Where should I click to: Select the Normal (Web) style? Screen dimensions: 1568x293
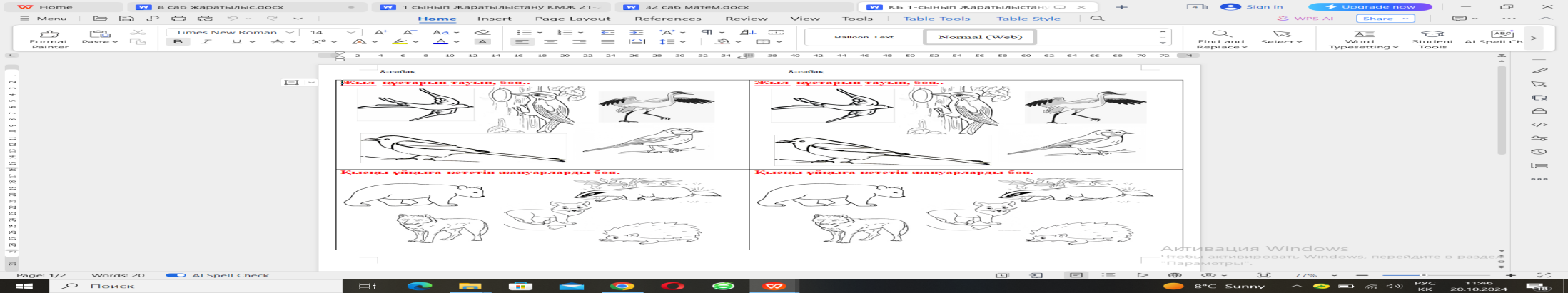[980, 37]
